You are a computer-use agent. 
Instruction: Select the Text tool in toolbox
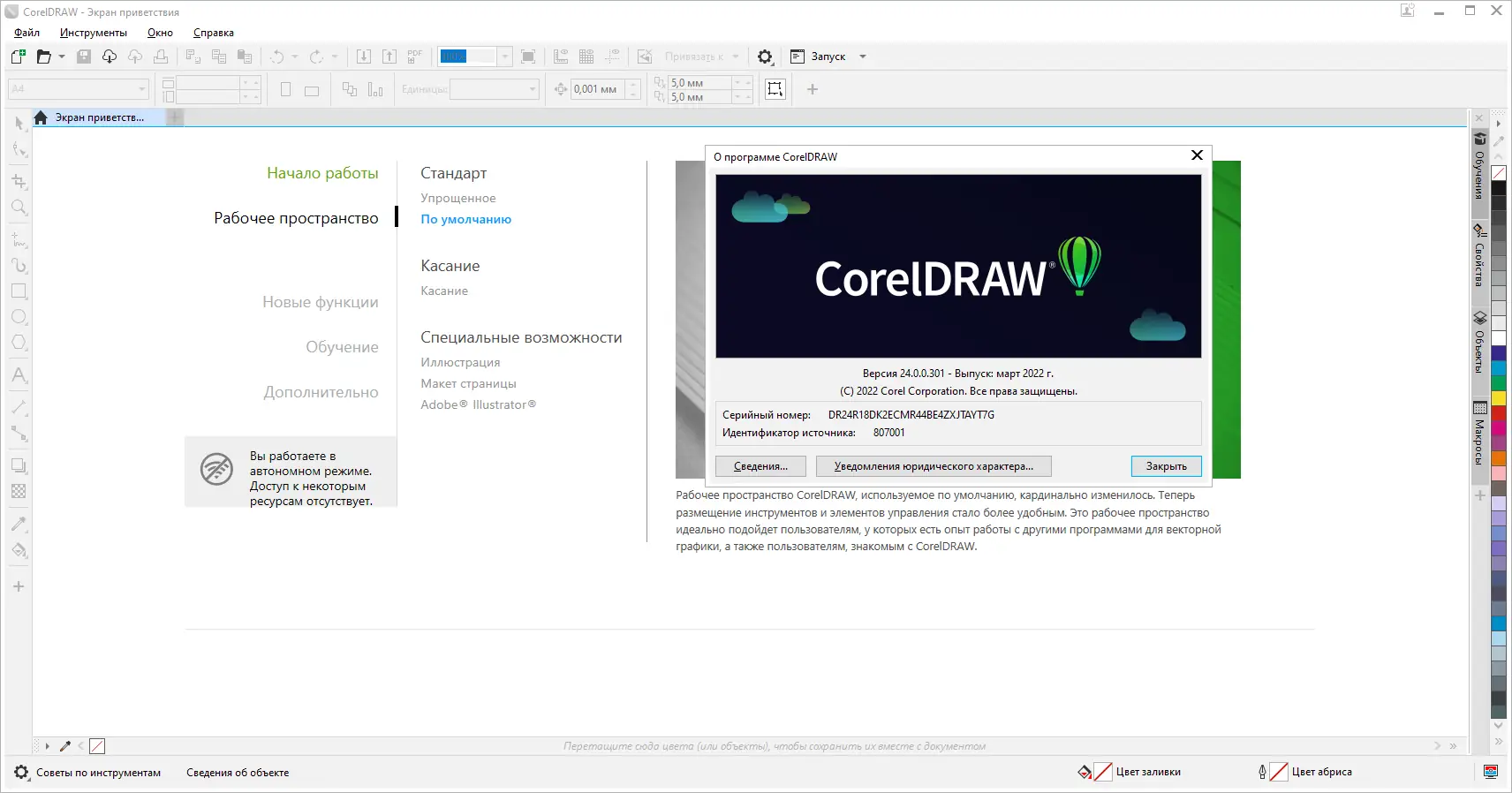[x=19, y=375]
